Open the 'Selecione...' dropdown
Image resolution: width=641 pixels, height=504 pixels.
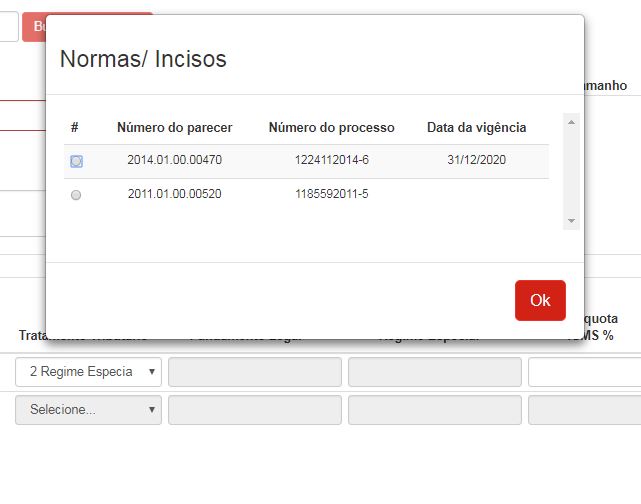88,410
